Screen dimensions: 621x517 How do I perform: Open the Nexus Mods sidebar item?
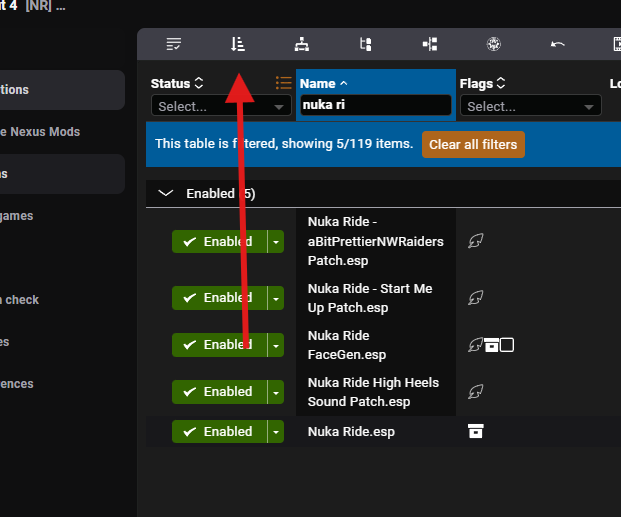(40, 132)
